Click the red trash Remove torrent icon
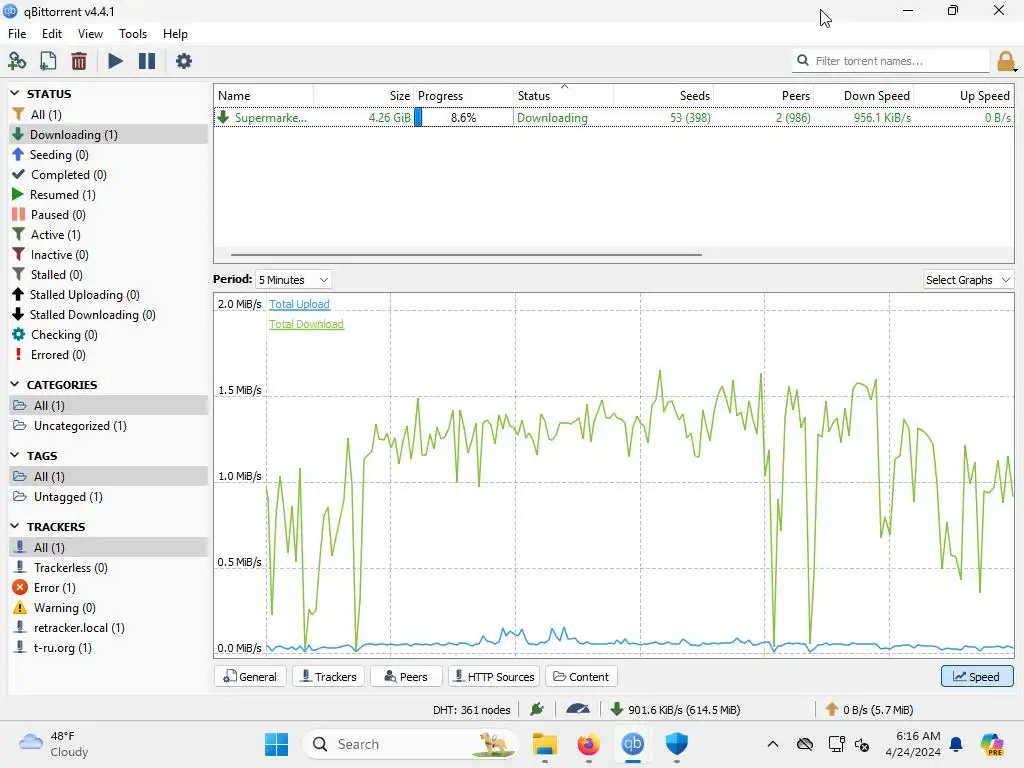This screenshot has height=768, width=1024. pyautogui.click(x=78, y=61)
